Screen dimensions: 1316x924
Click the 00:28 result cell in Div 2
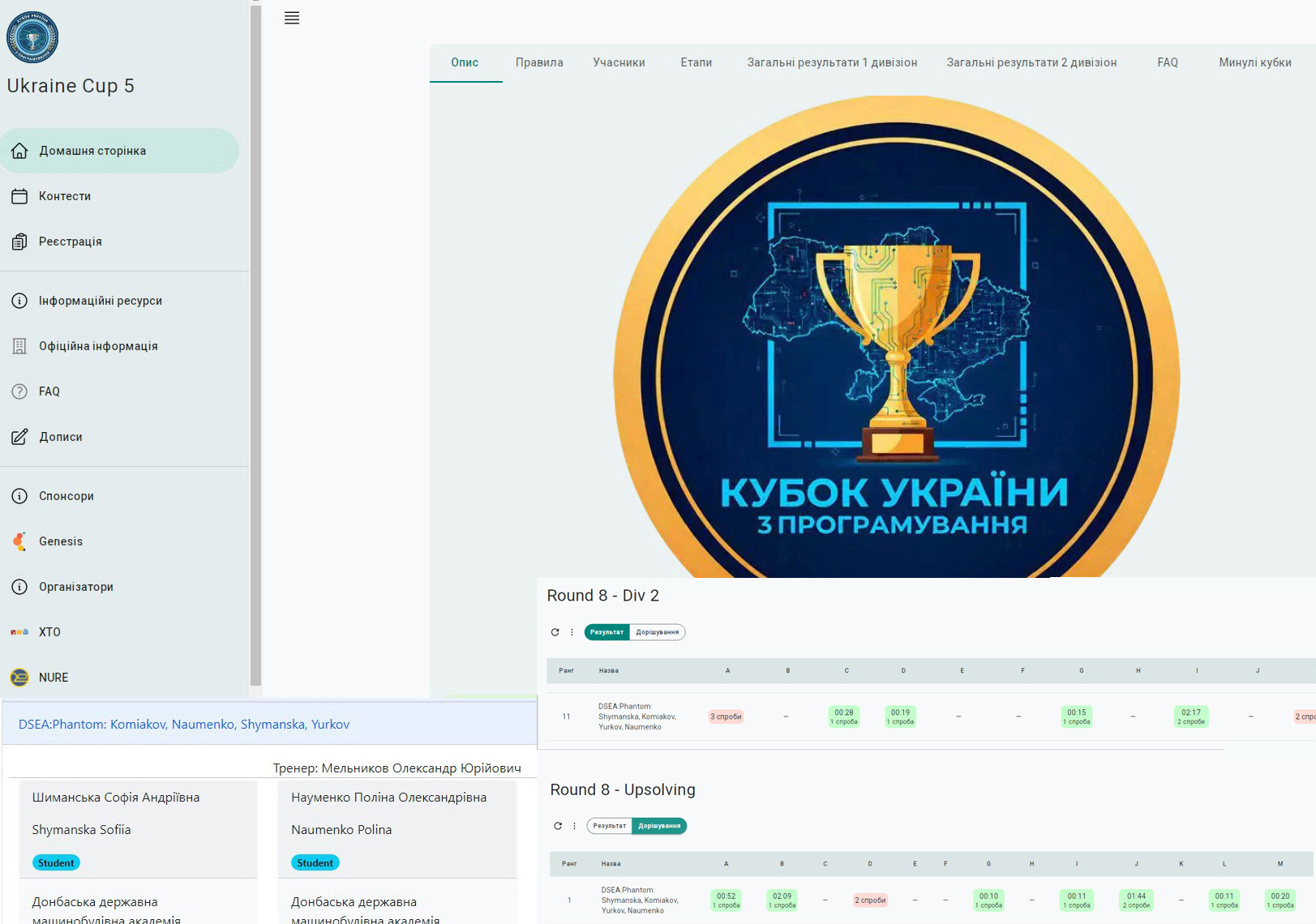point(844,717)
